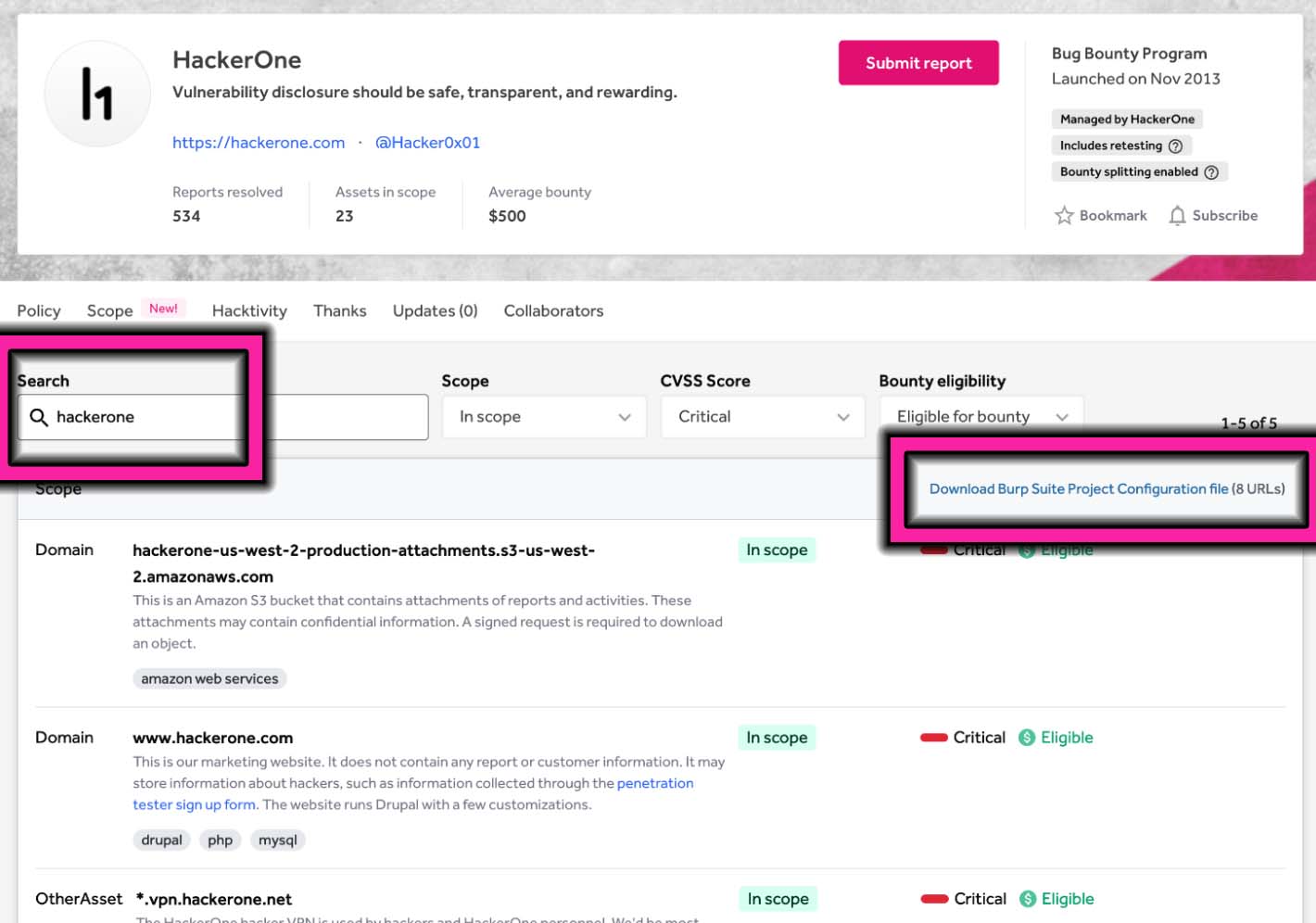Open the Bounty eligibility dropdown
This screenshot has width=1316, height=923.
click(x=981, y=417)
